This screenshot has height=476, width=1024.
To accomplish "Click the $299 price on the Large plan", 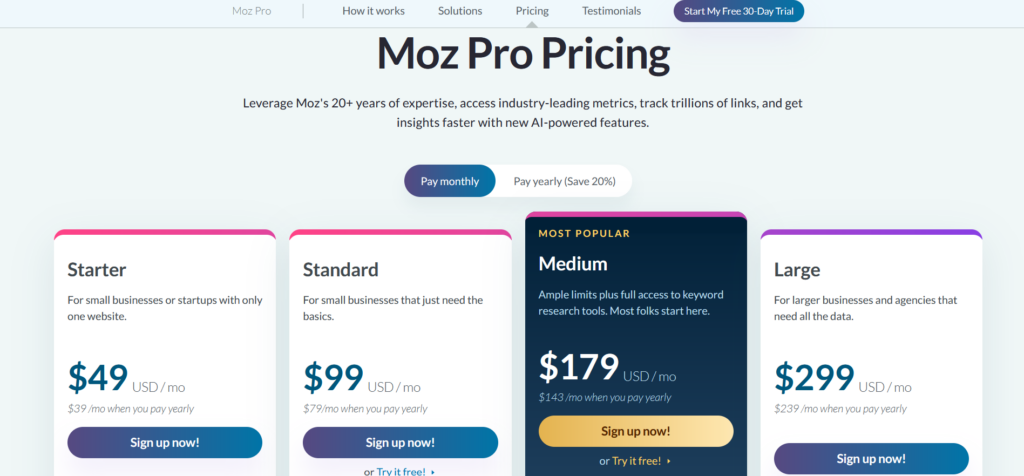I will pyautogui.click(x=815, y=377).
